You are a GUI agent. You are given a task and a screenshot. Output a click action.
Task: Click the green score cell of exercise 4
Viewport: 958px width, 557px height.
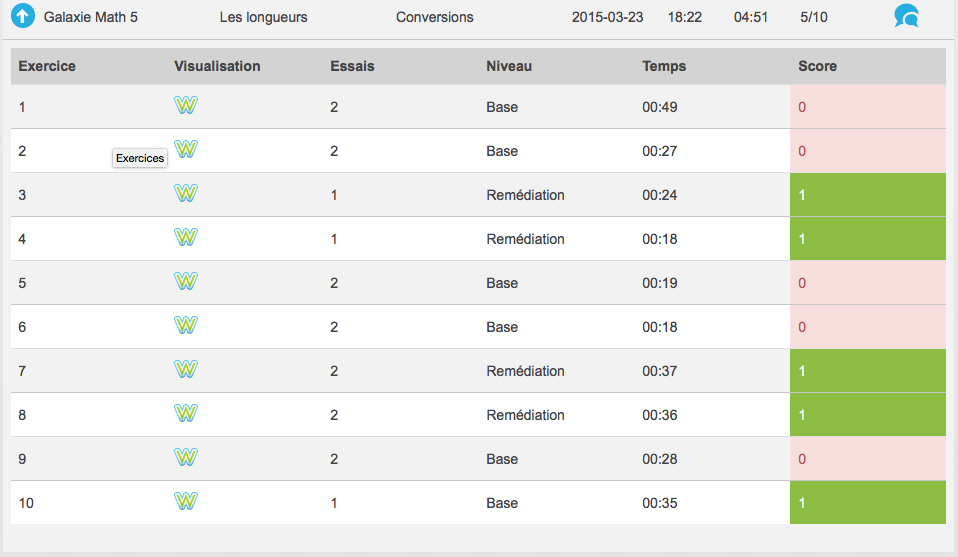(868, 239)
